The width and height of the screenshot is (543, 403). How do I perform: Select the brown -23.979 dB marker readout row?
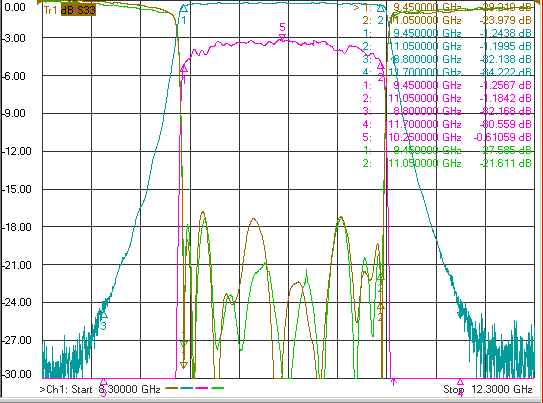click(447, 20)
